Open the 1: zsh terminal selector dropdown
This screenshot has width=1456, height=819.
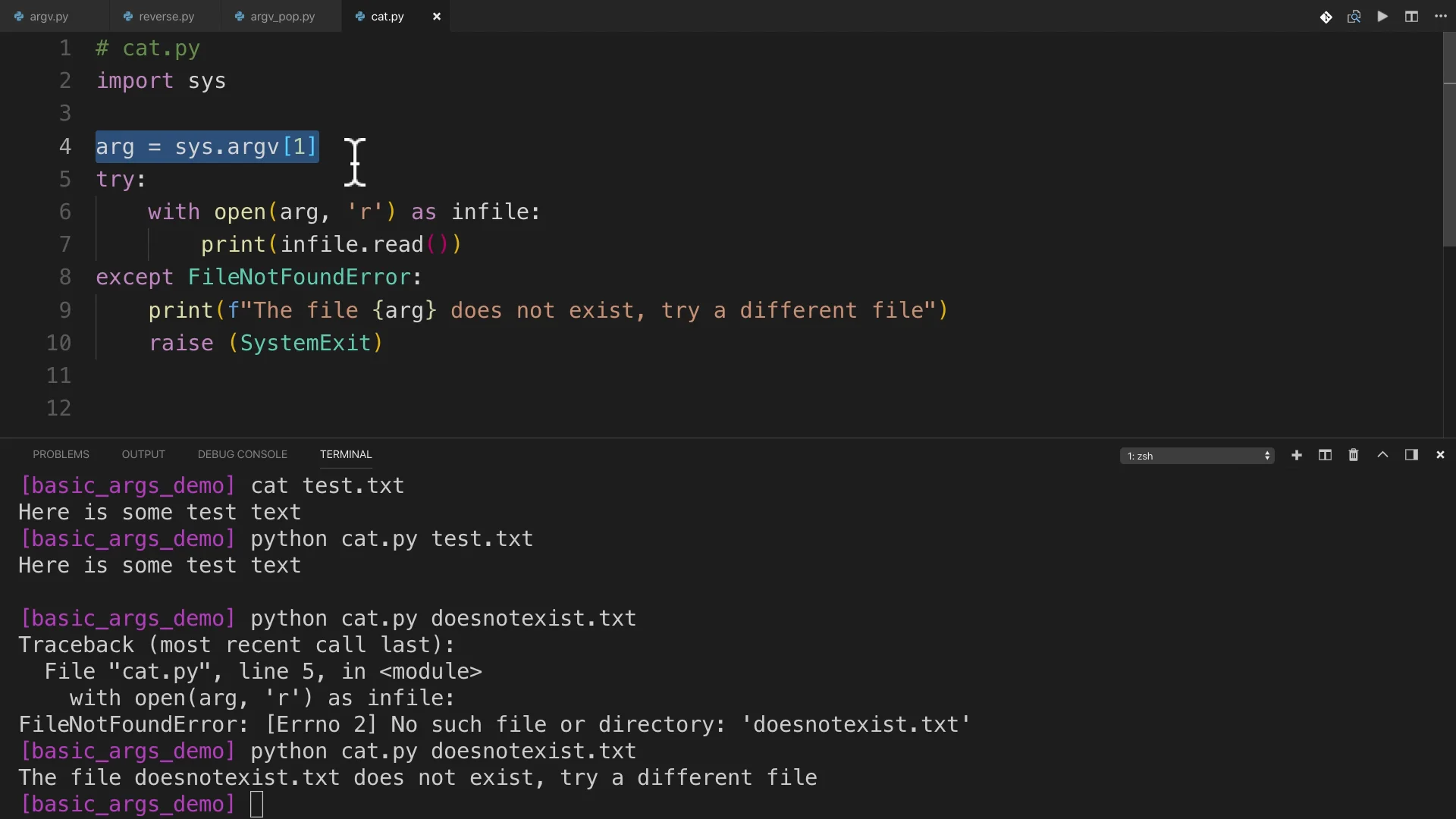click(x=1197, y=456)
